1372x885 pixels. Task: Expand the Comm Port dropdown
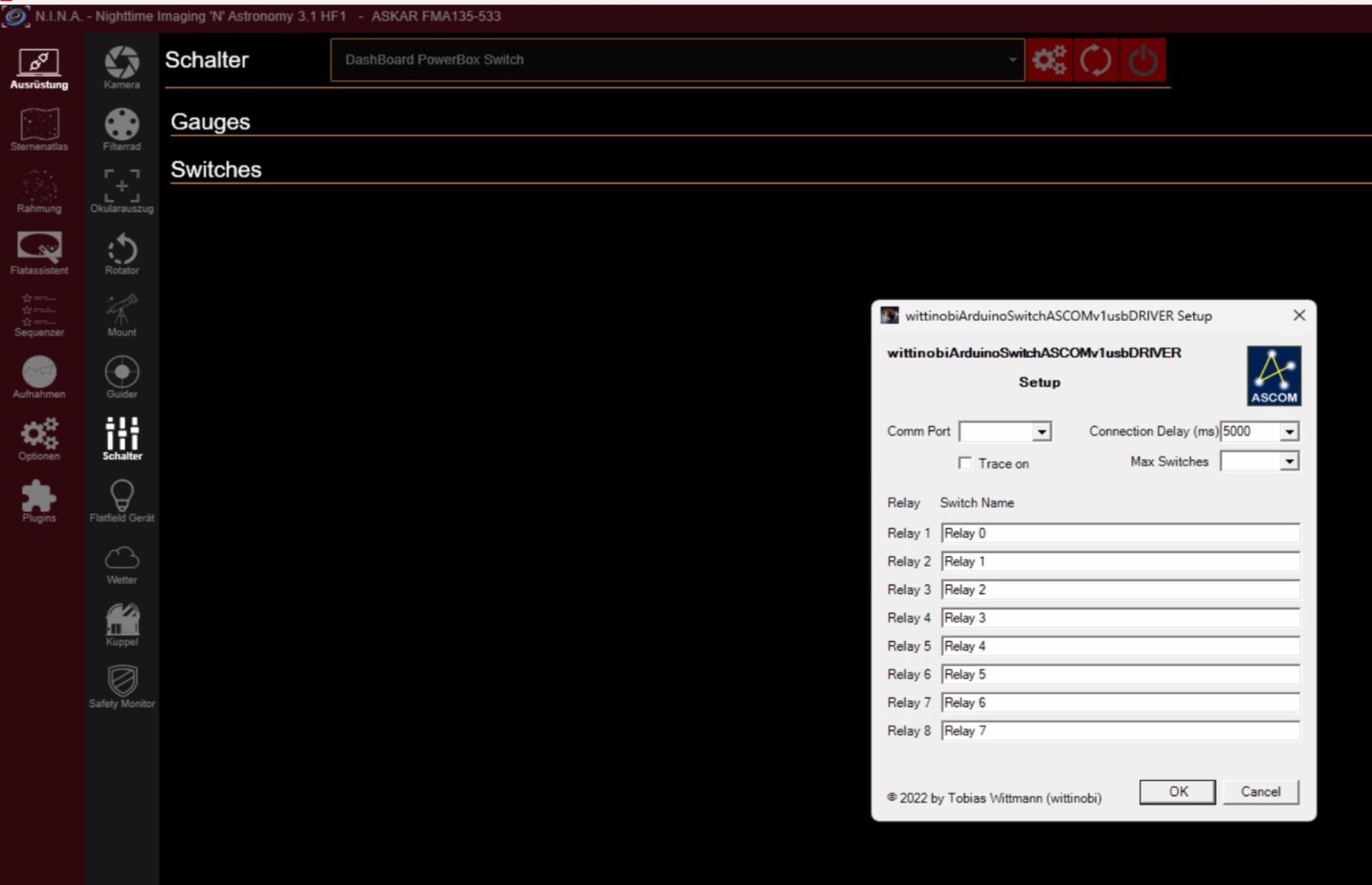1042,432
